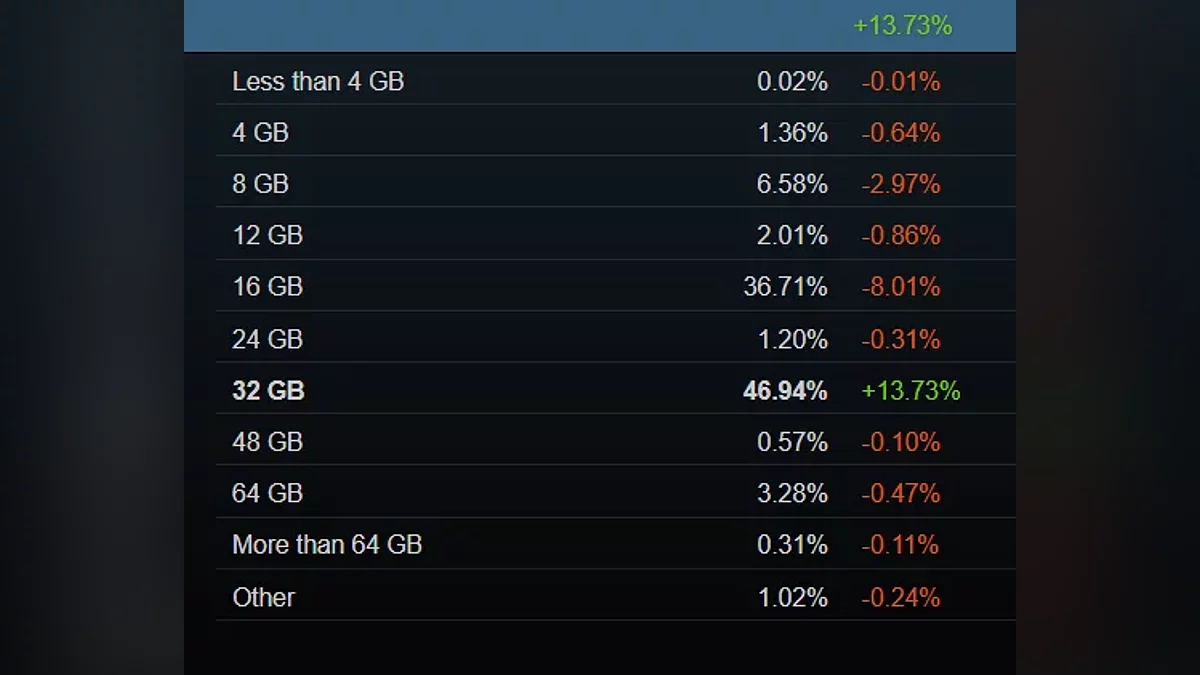1200x675 pixels.
Task: Select the bold "32 GB" row label
Action: tap(268, 391)
